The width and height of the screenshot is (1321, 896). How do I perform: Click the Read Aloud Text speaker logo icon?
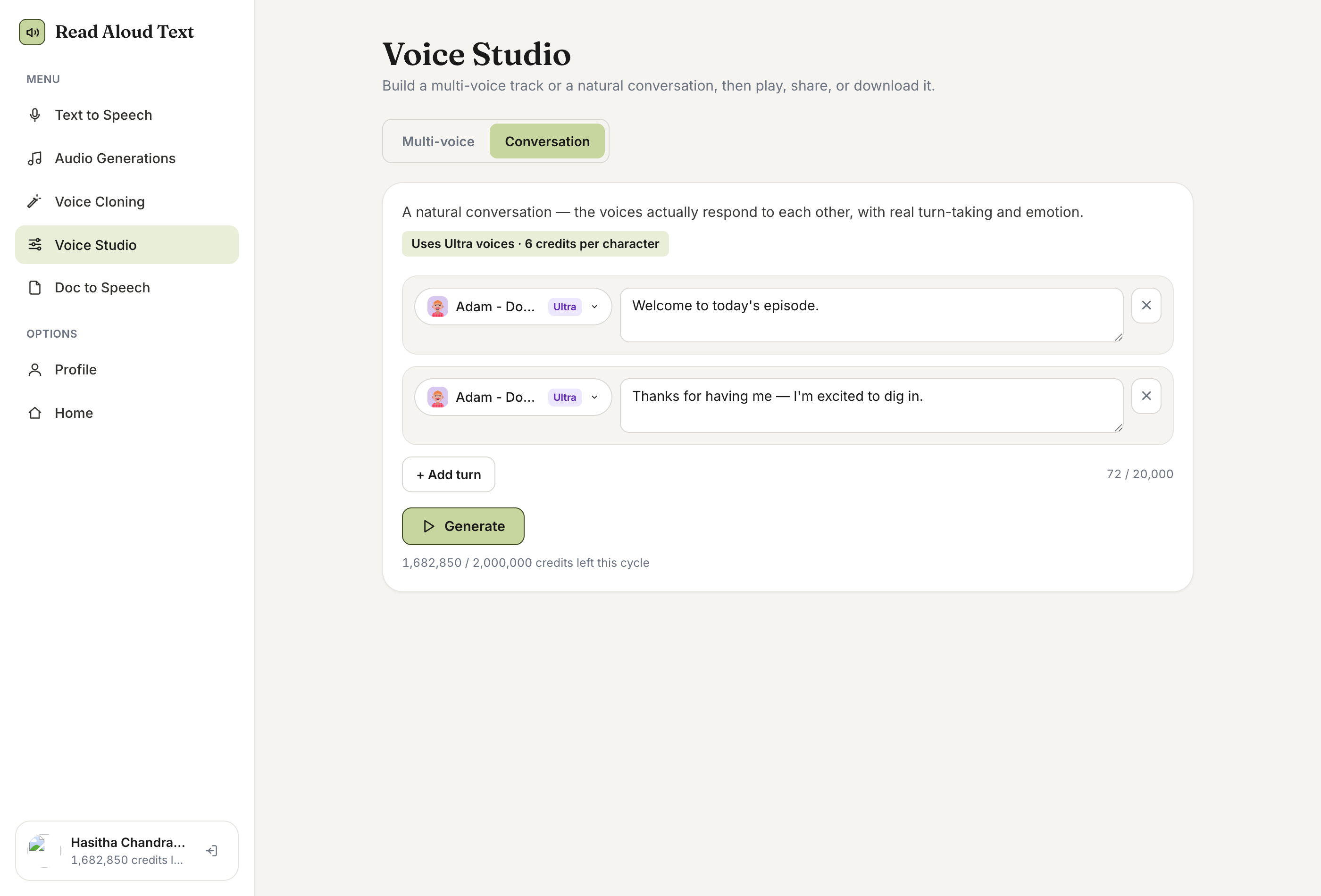point(32,32)
